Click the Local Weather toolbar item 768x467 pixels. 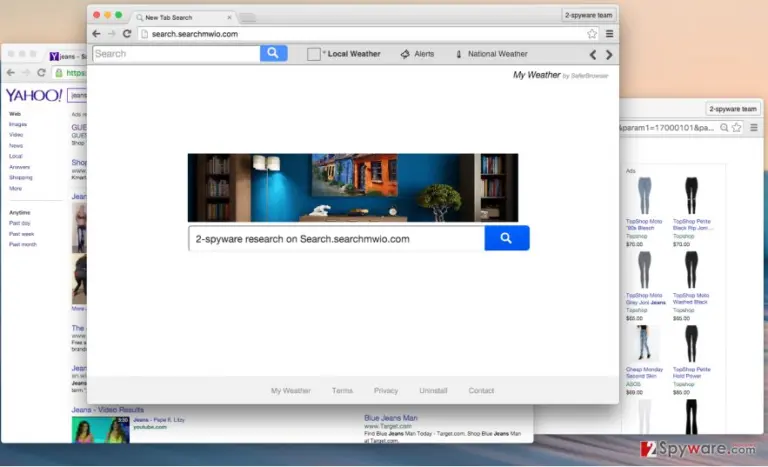coord(344,54)
